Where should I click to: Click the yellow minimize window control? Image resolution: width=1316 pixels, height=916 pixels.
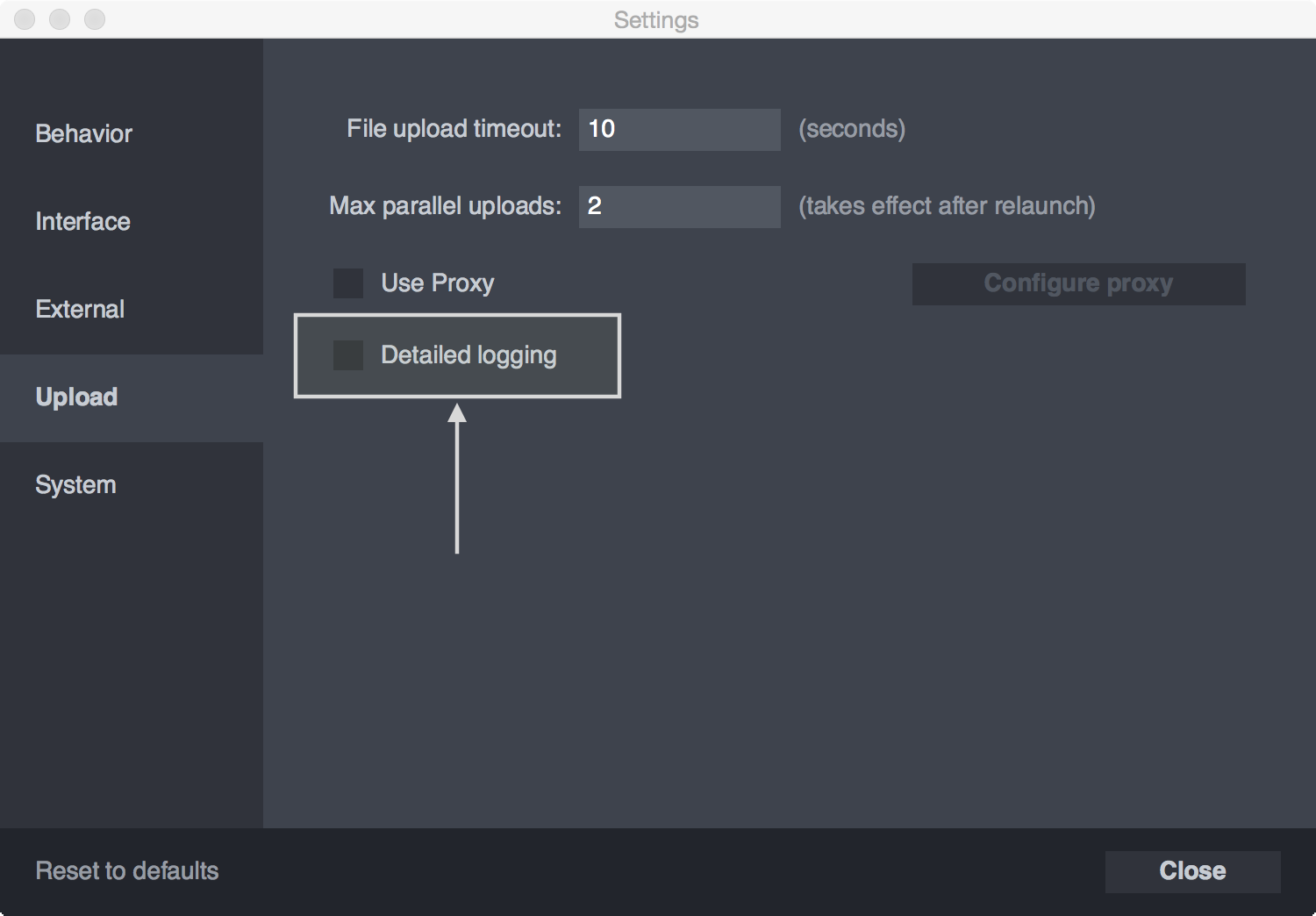60,19
